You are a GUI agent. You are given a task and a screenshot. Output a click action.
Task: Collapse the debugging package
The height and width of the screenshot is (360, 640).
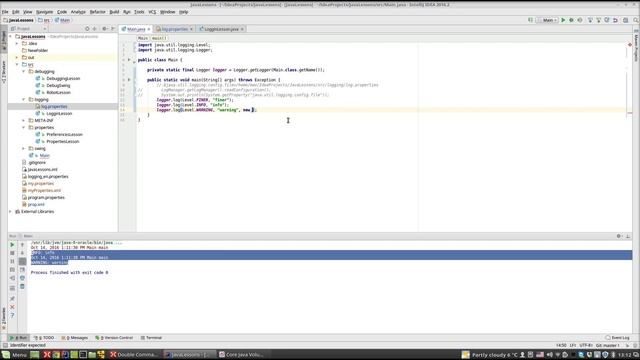click(24, 71)
